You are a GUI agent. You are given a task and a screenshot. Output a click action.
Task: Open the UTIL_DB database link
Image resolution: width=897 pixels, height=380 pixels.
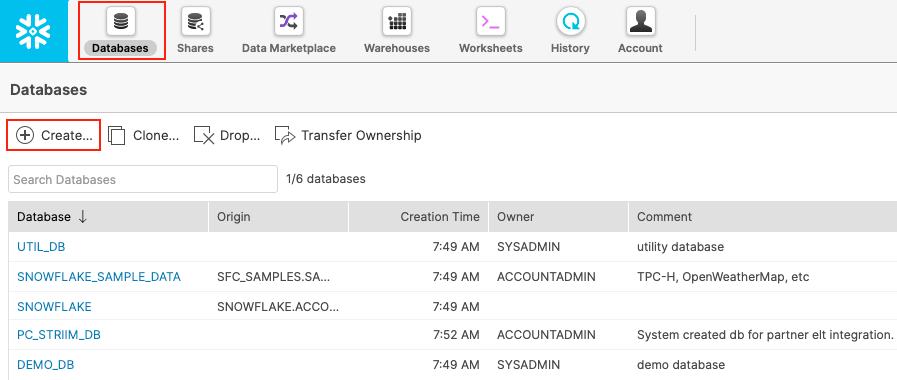click(41, 247)
